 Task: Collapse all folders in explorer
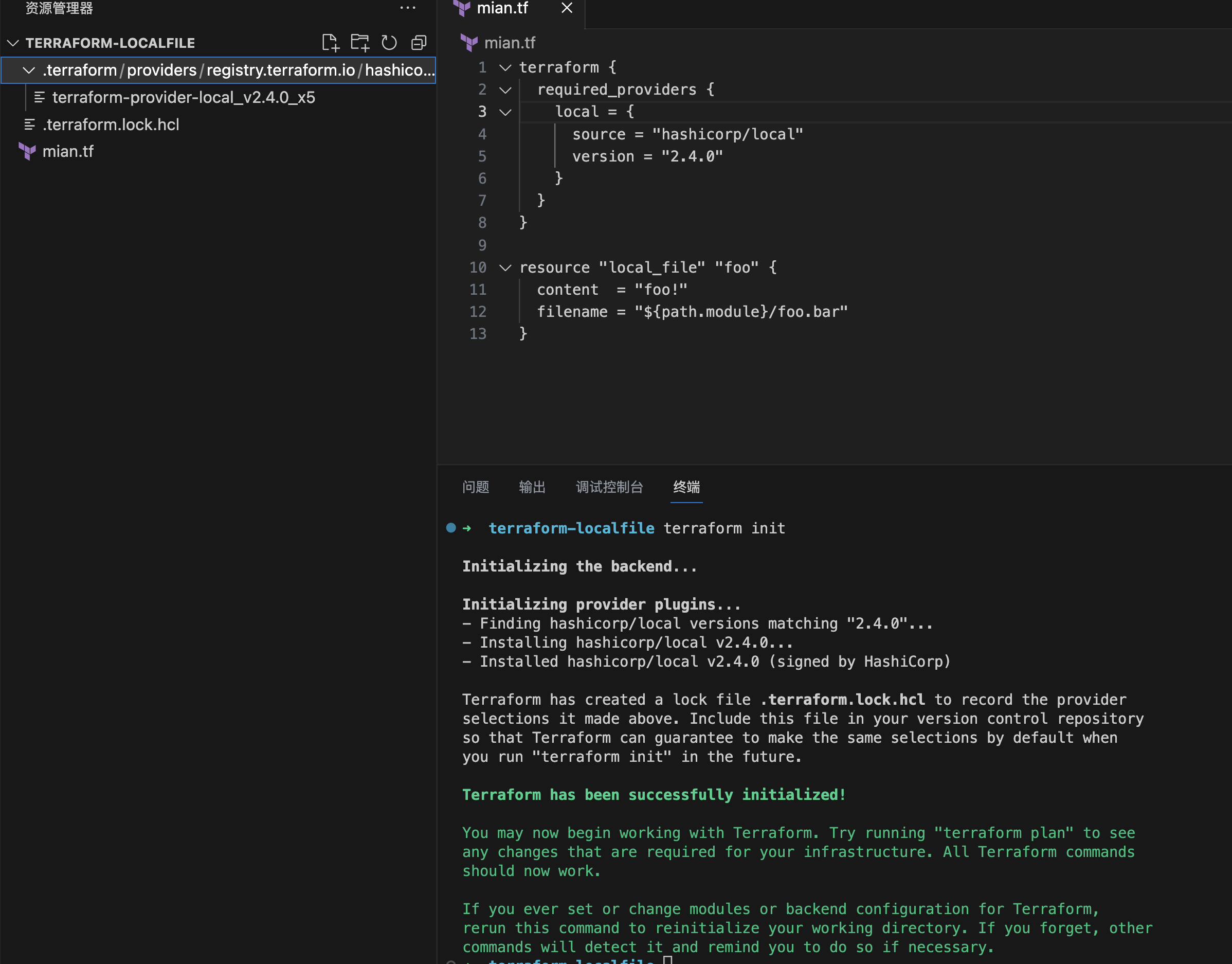[419, 43]
